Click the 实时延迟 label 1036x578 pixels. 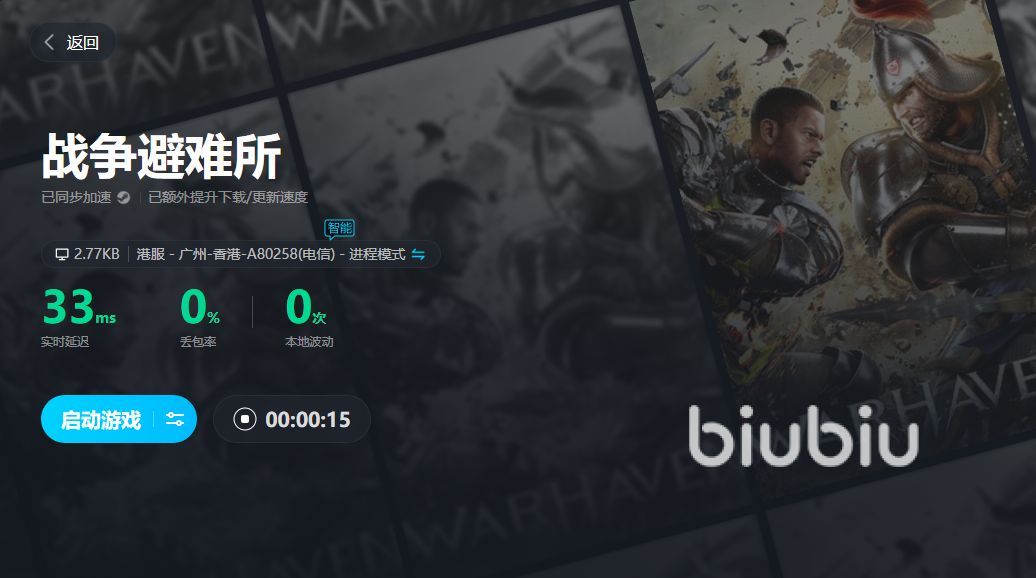point(65,342)
